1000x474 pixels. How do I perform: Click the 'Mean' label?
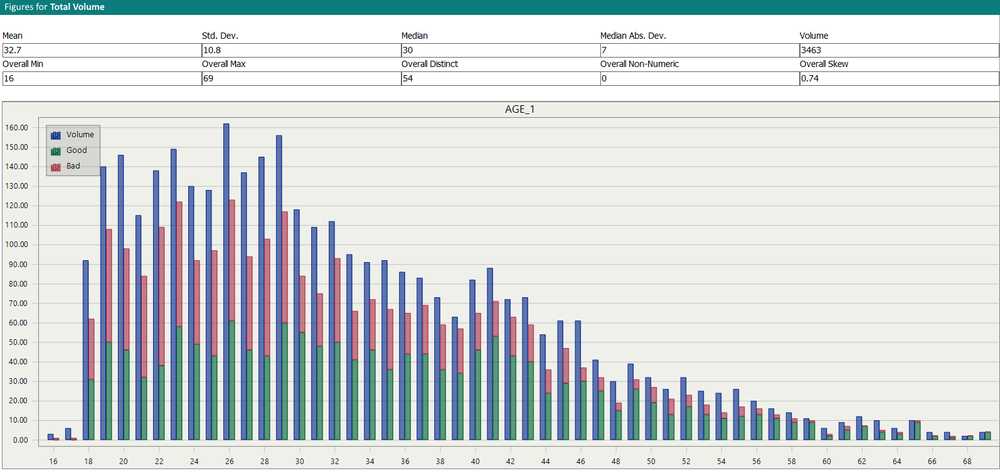coord(13,36)
